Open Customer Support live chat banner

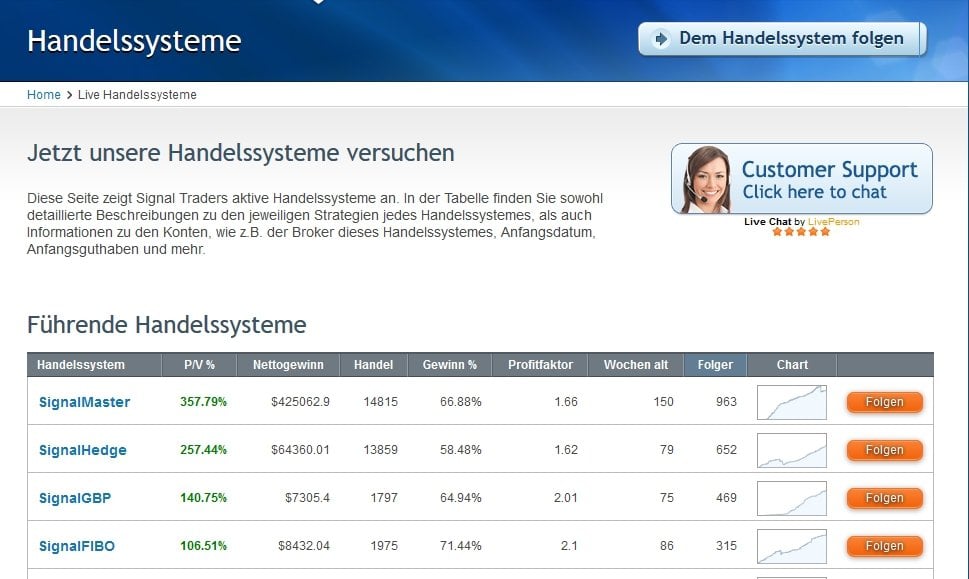[x=802, y=179]
